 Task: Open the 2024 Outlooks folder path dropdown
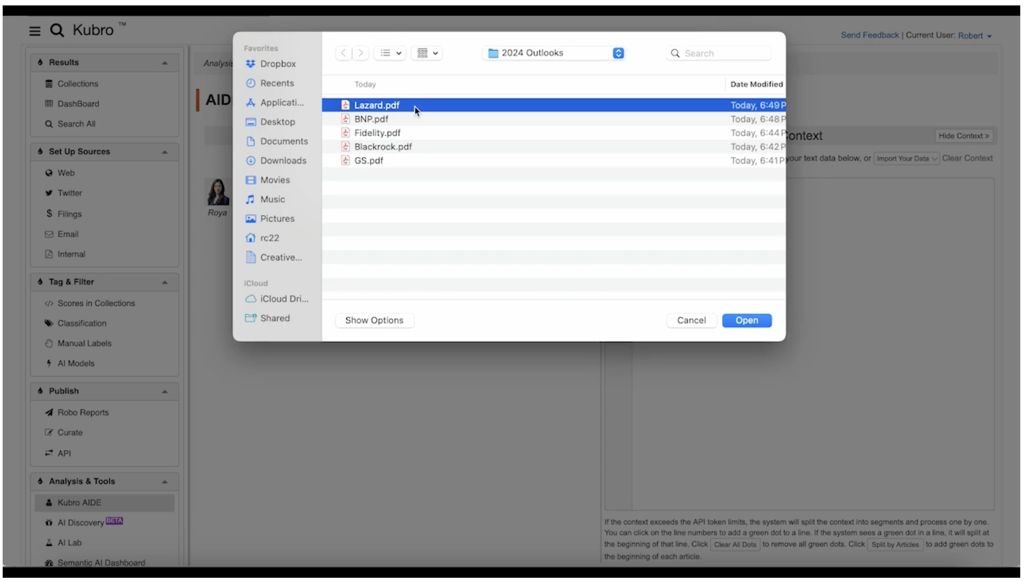[x=554, y=53]
